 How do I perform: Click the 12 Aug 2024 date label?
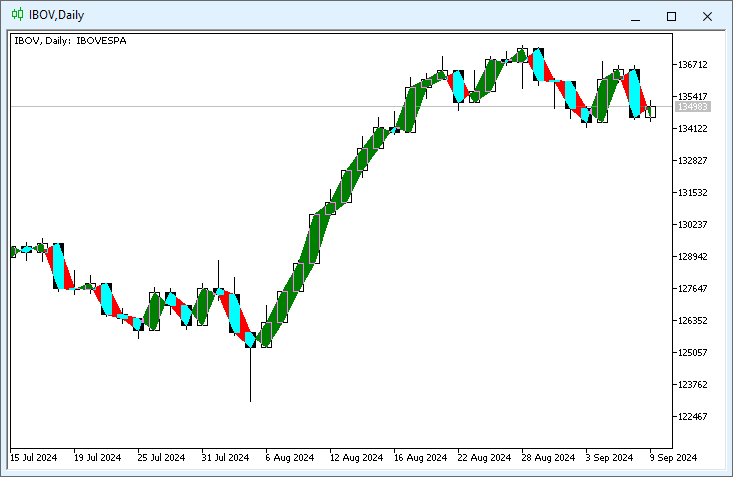pyautogui.click(x=356, y=457)
